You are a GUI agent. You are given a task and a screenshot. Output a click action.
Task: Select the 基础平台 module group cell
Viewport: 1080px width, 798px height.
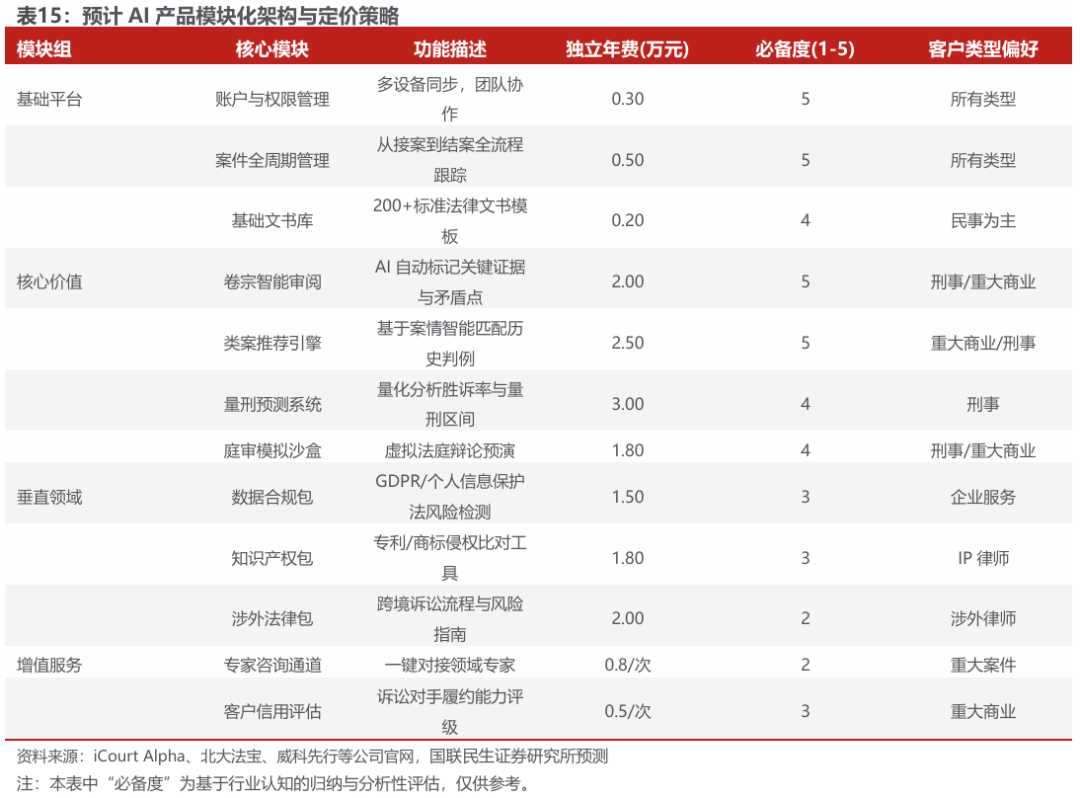click(x=50, y=99)
